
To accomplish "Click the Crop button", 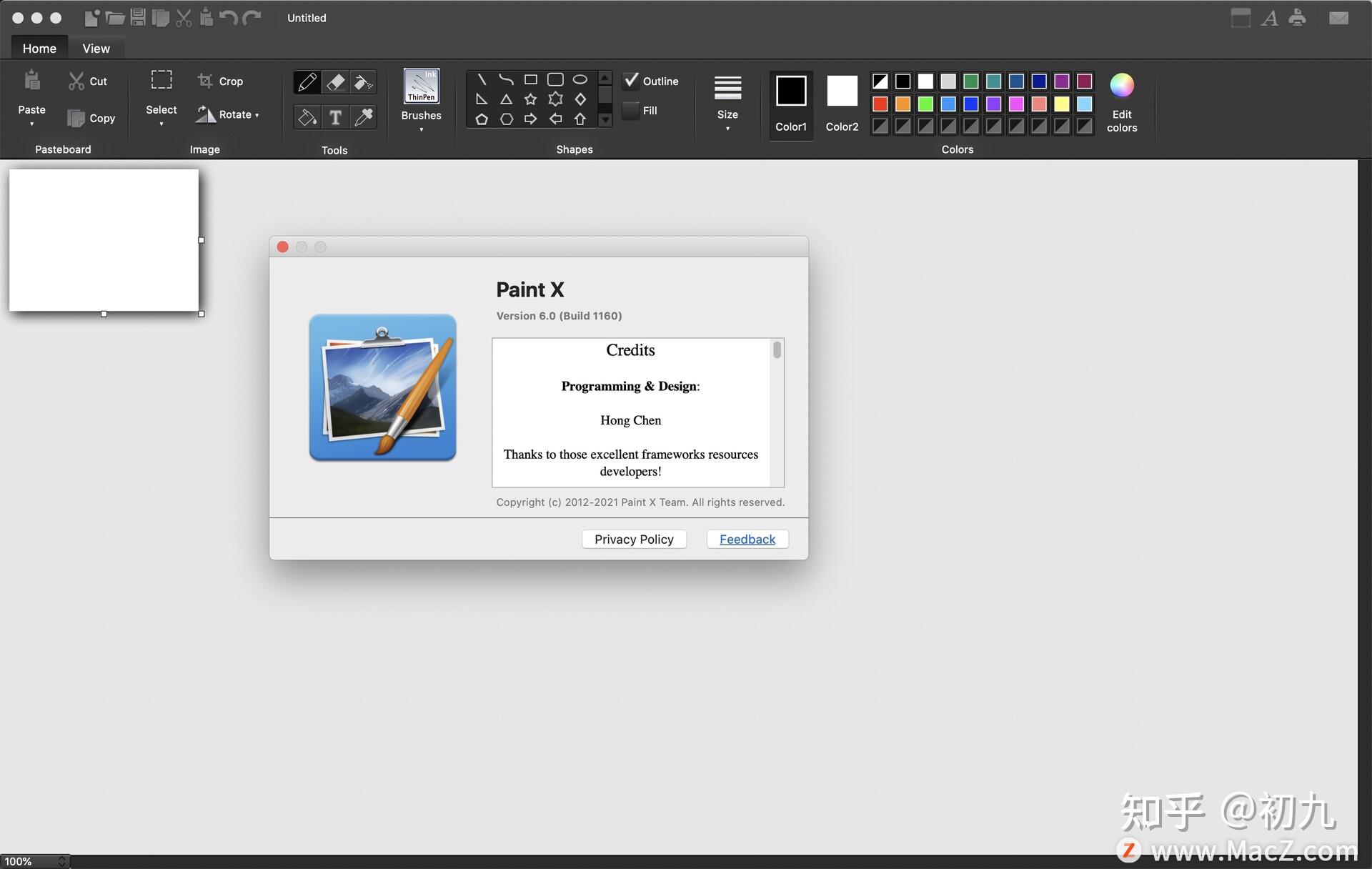I will click(x=221, y=81).
